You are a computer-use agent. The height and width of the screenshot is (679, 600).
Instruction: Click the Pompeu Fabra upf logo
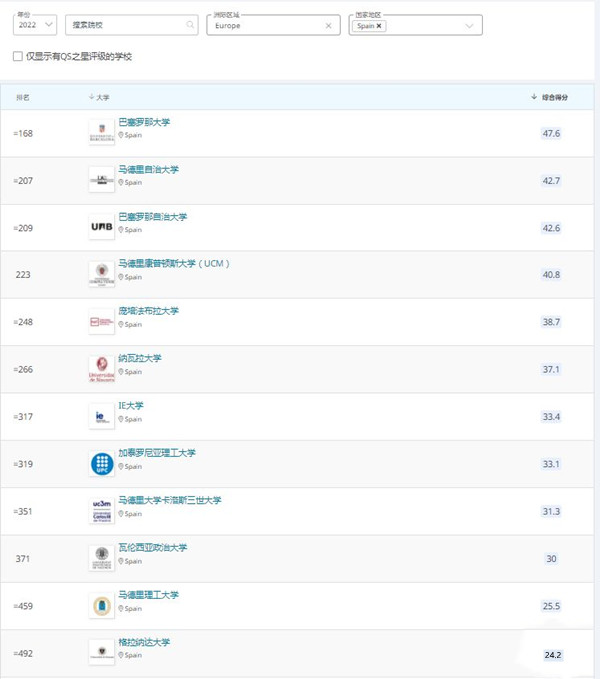coord(102,322)
